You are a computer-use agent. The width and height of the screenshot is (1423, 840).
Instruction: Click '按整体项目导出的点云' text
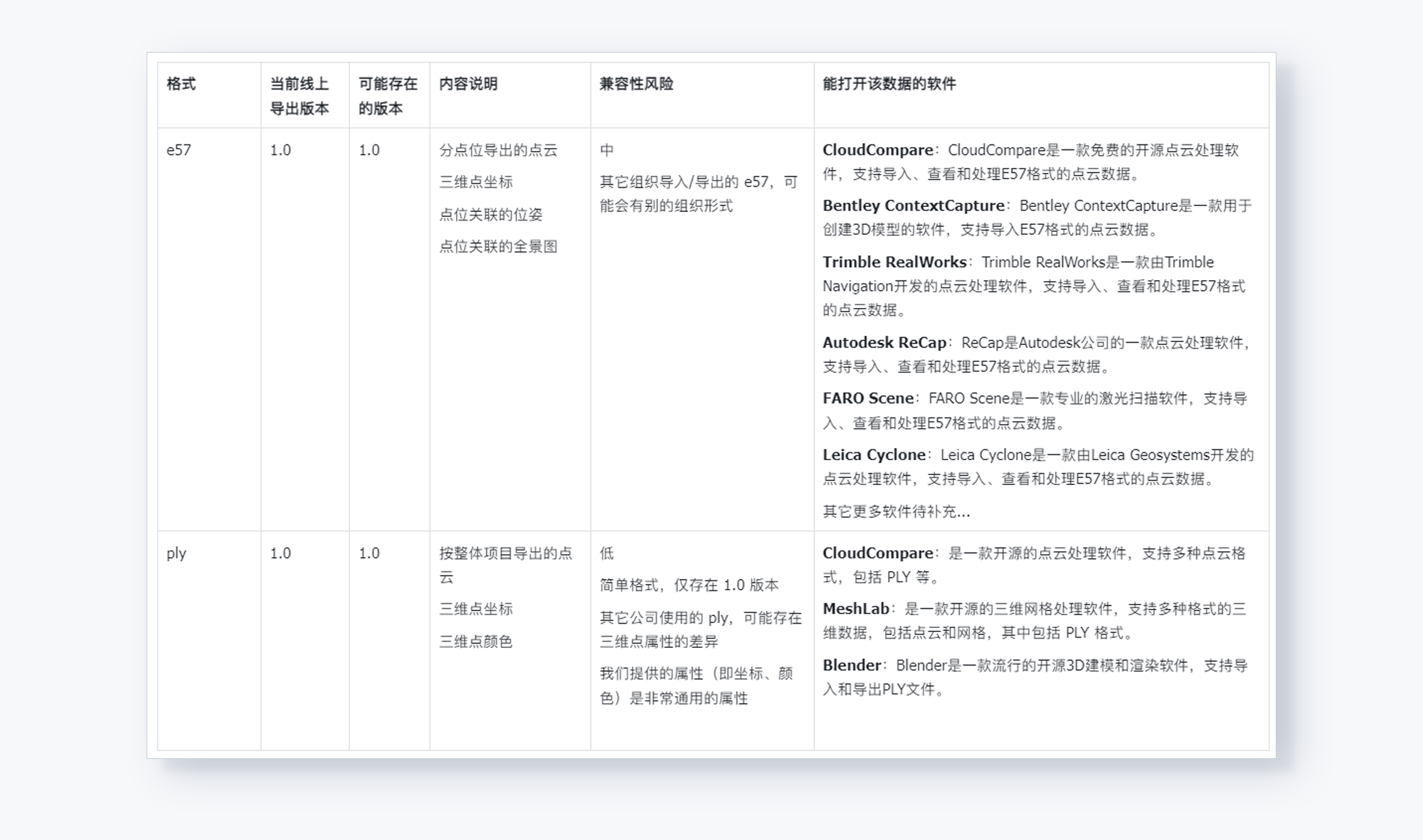point(506,565)
